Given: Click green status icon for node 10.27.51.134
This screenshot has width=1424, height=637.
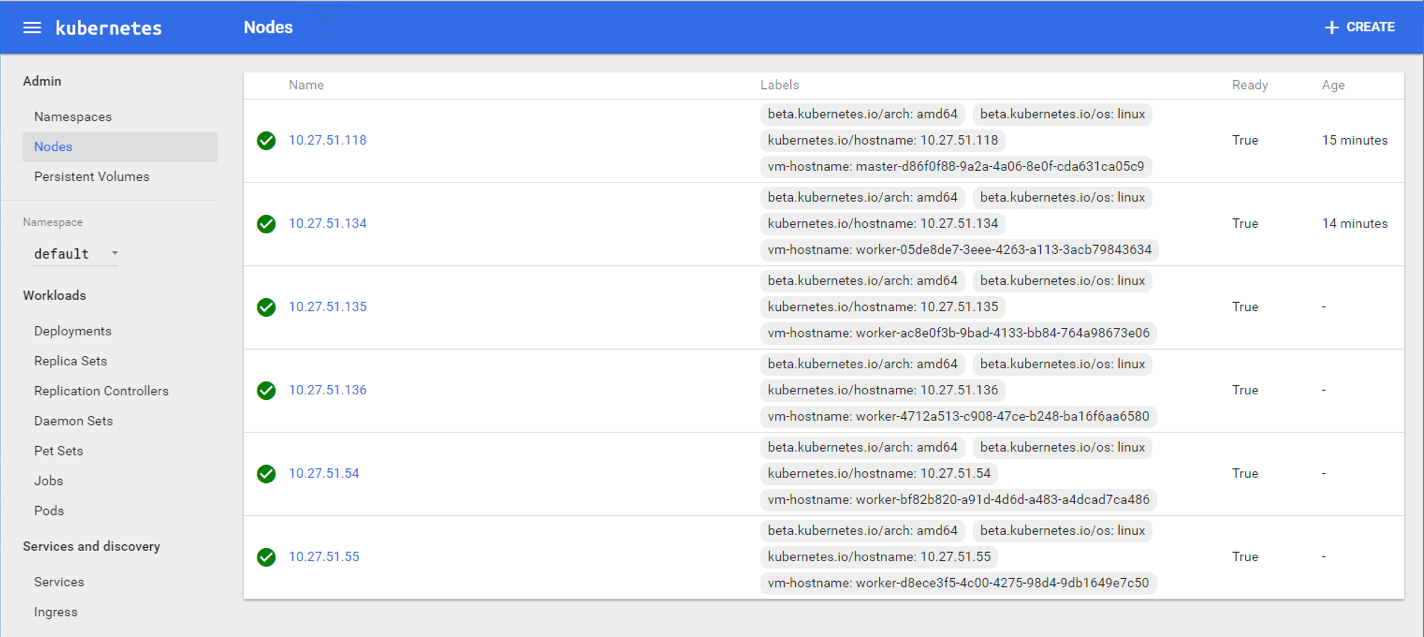Looking at the screenshot, I should pos(266,224).
